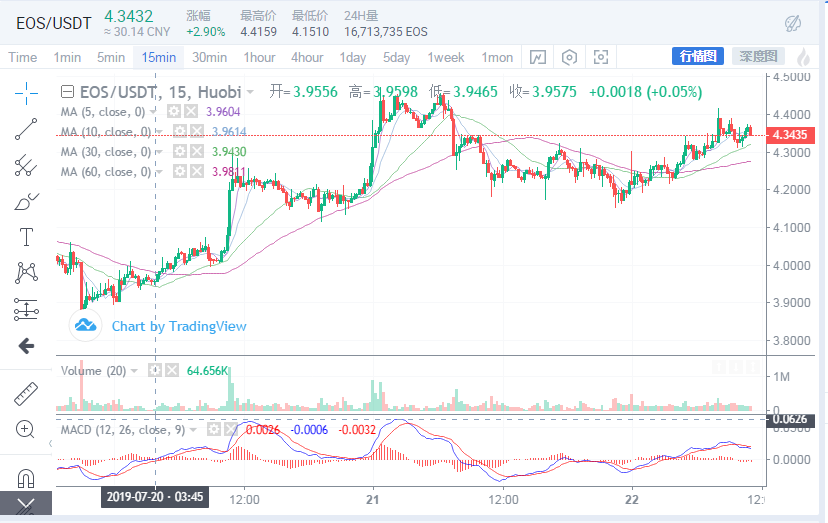Viewport: 828px width, 523px height.
Task: Select the ruler measure tool
Action: 26,394
